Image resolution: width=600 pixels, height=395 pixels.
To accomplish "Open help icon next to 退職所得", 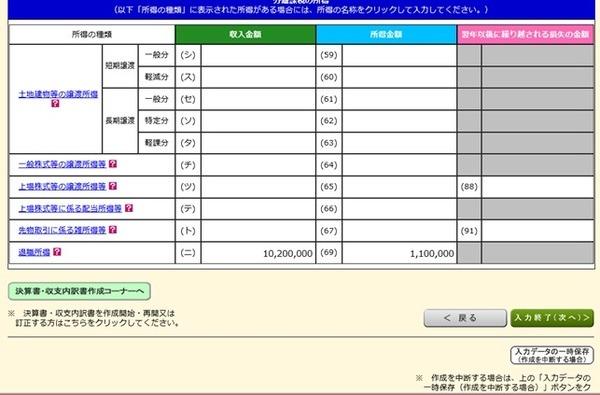I will pos(57,252).
